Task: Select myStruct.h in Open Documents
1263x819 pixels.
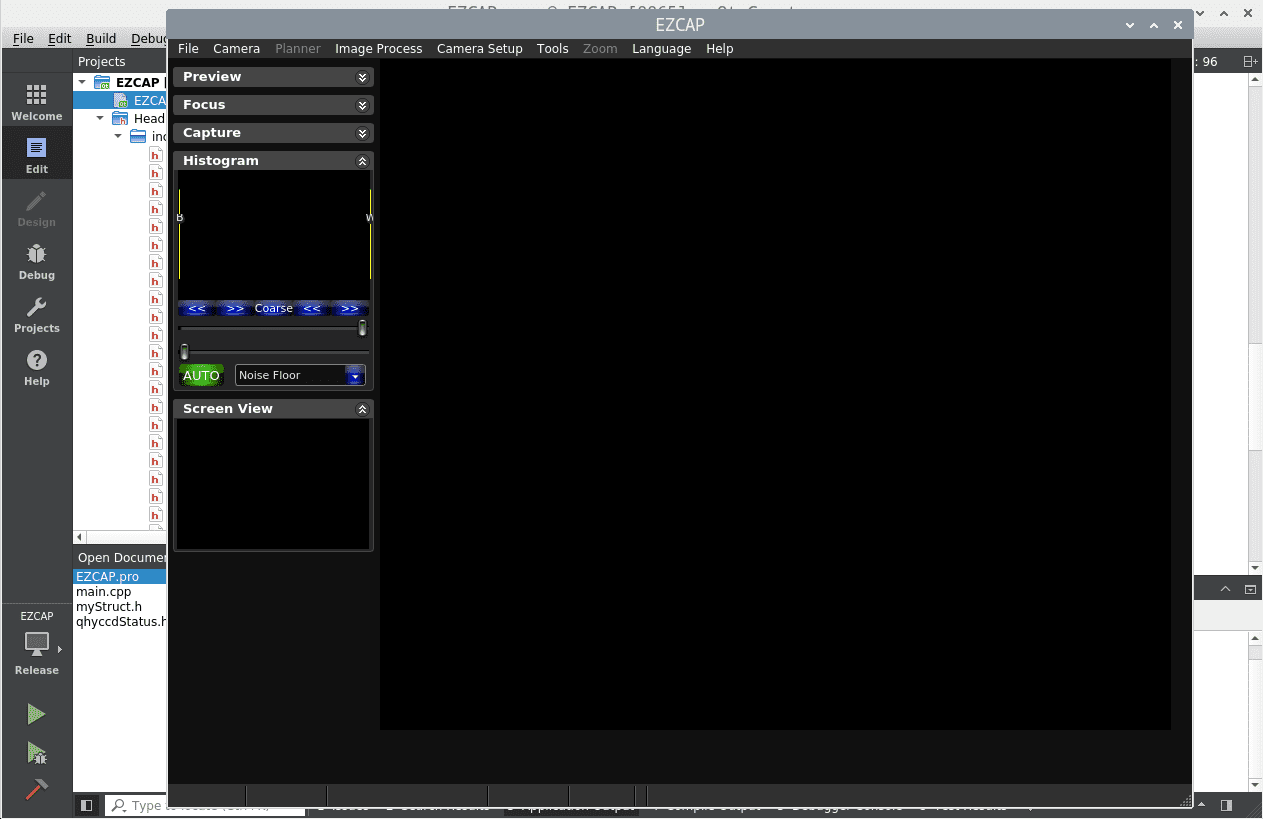Action: [x=120, y=607]
